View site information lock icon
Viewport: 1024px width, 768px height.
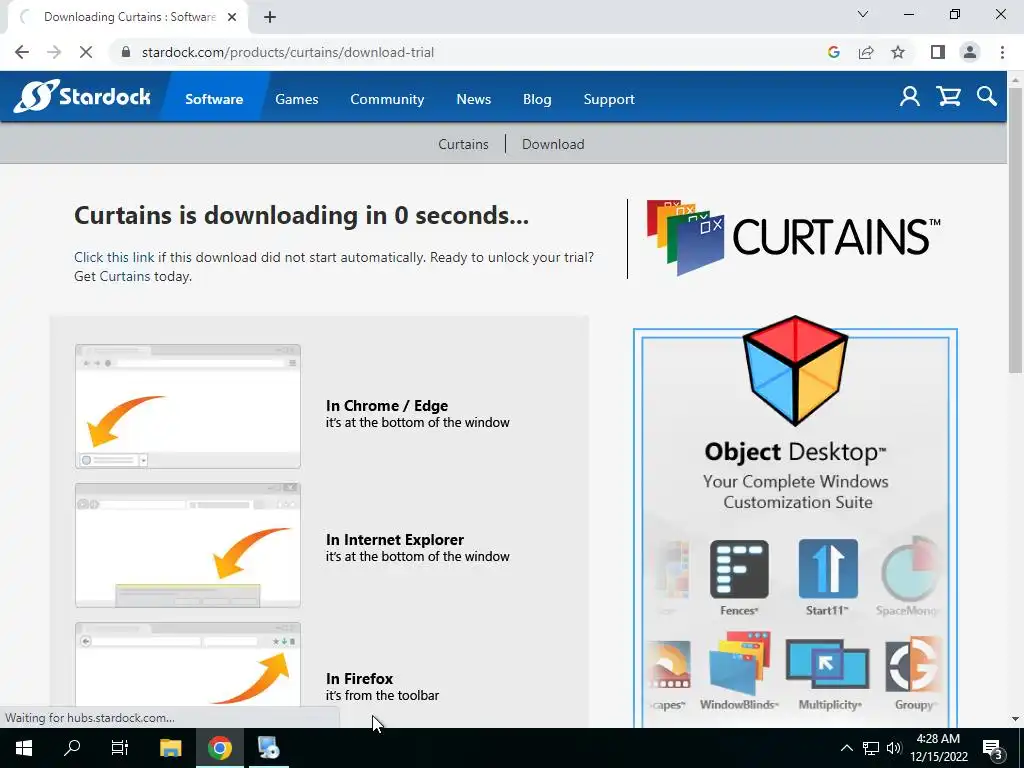tap(126, 52)
